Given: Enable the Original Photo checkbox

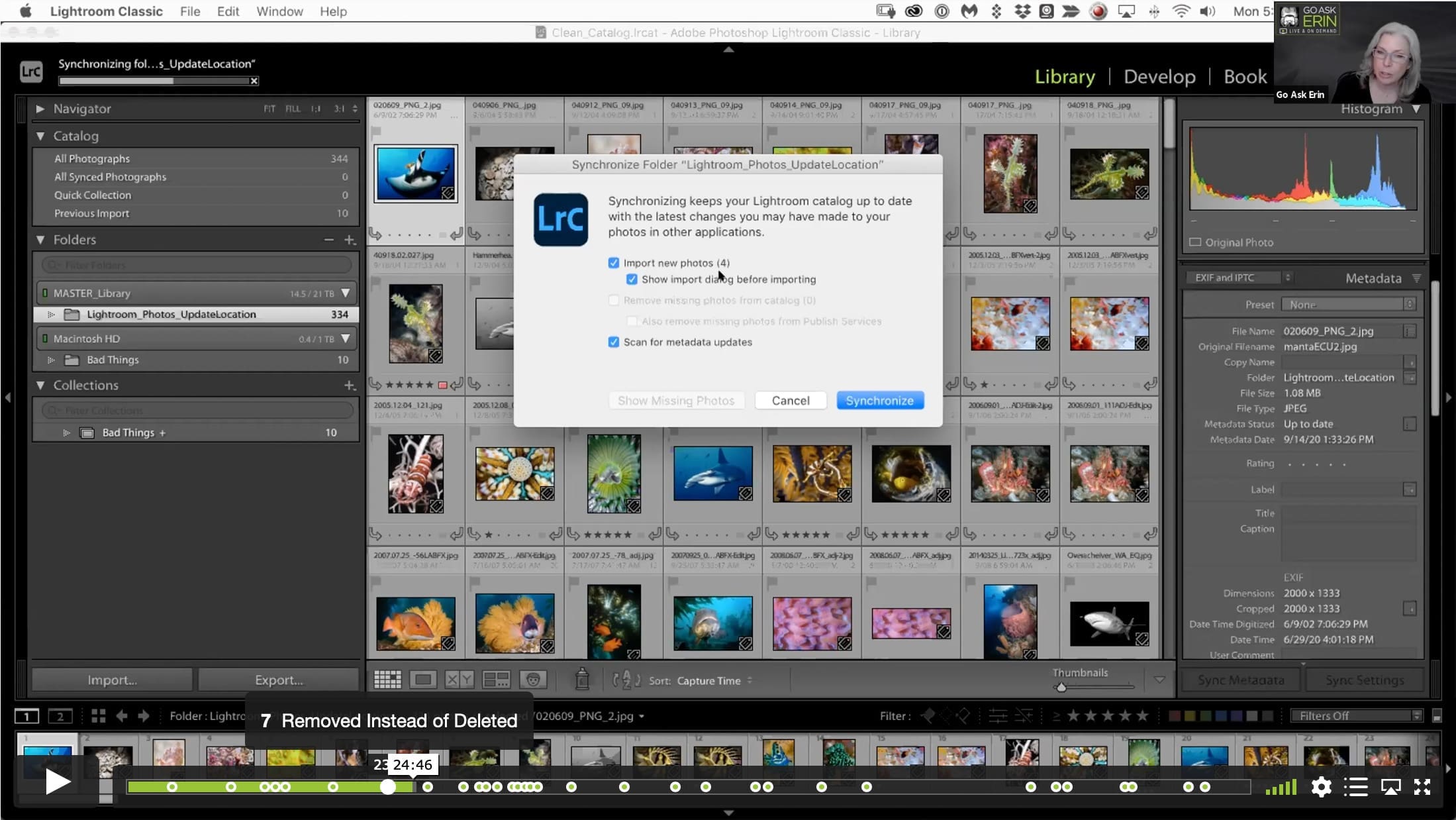Looking at the screenshot, I should pos(1195,242).
